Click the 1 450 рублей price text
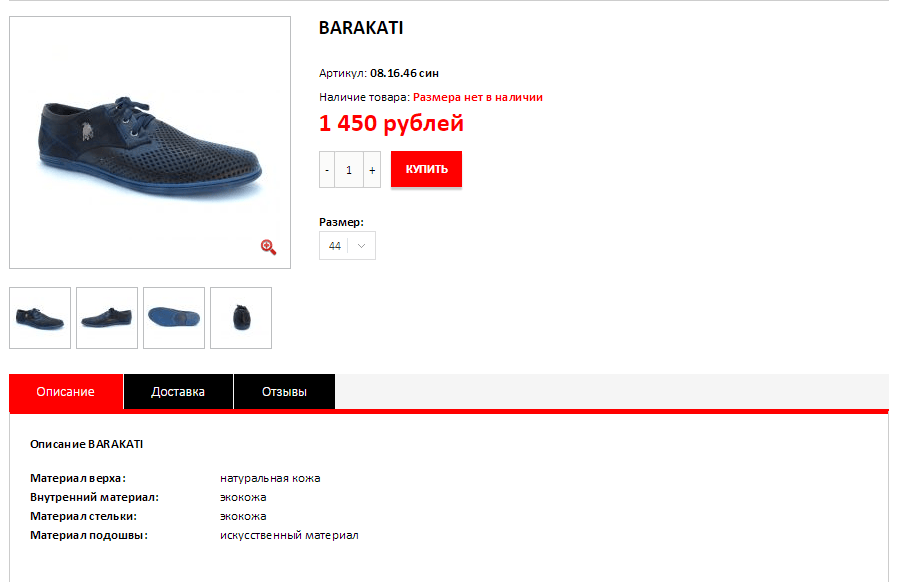Viewport: 922px width, 582px height. [391, 123]
